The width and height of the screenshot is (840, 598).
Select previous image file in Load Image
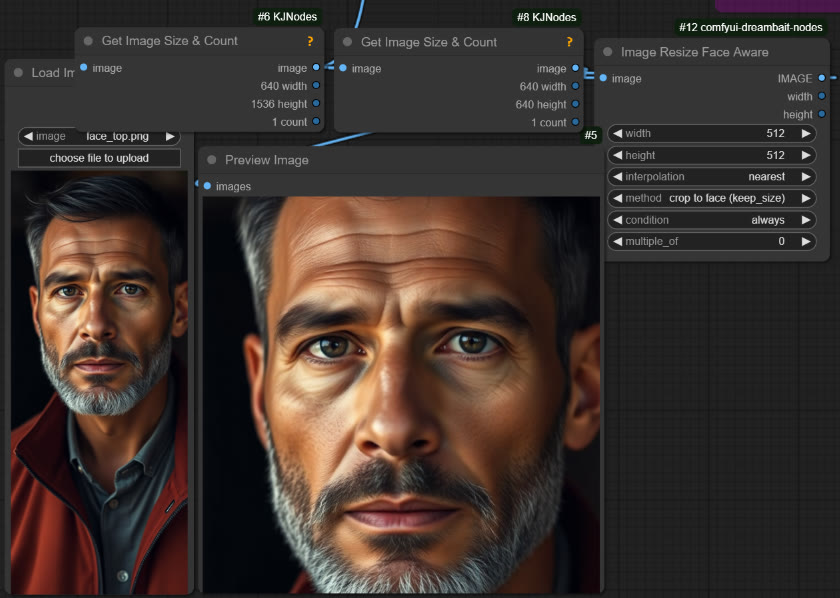(28, 136)
